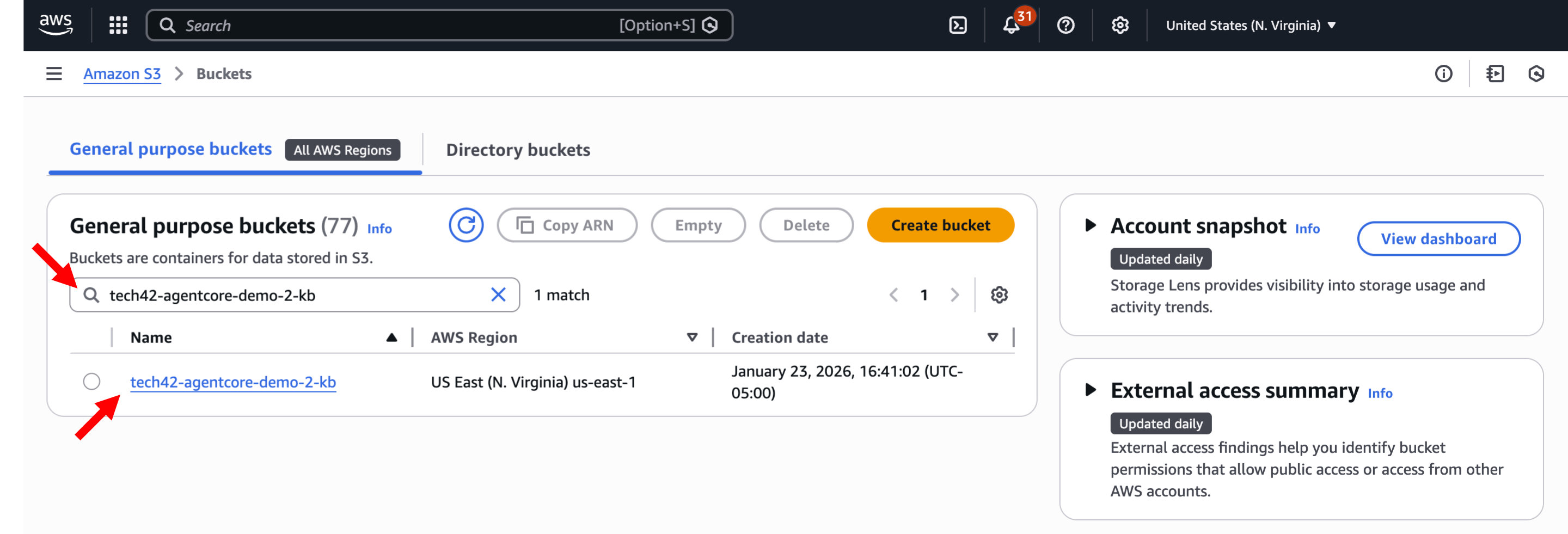The width and height of the screenshot is (1568, 534).
Task: Toggle the left navigation hamburger menu
Action: point(54,73)
